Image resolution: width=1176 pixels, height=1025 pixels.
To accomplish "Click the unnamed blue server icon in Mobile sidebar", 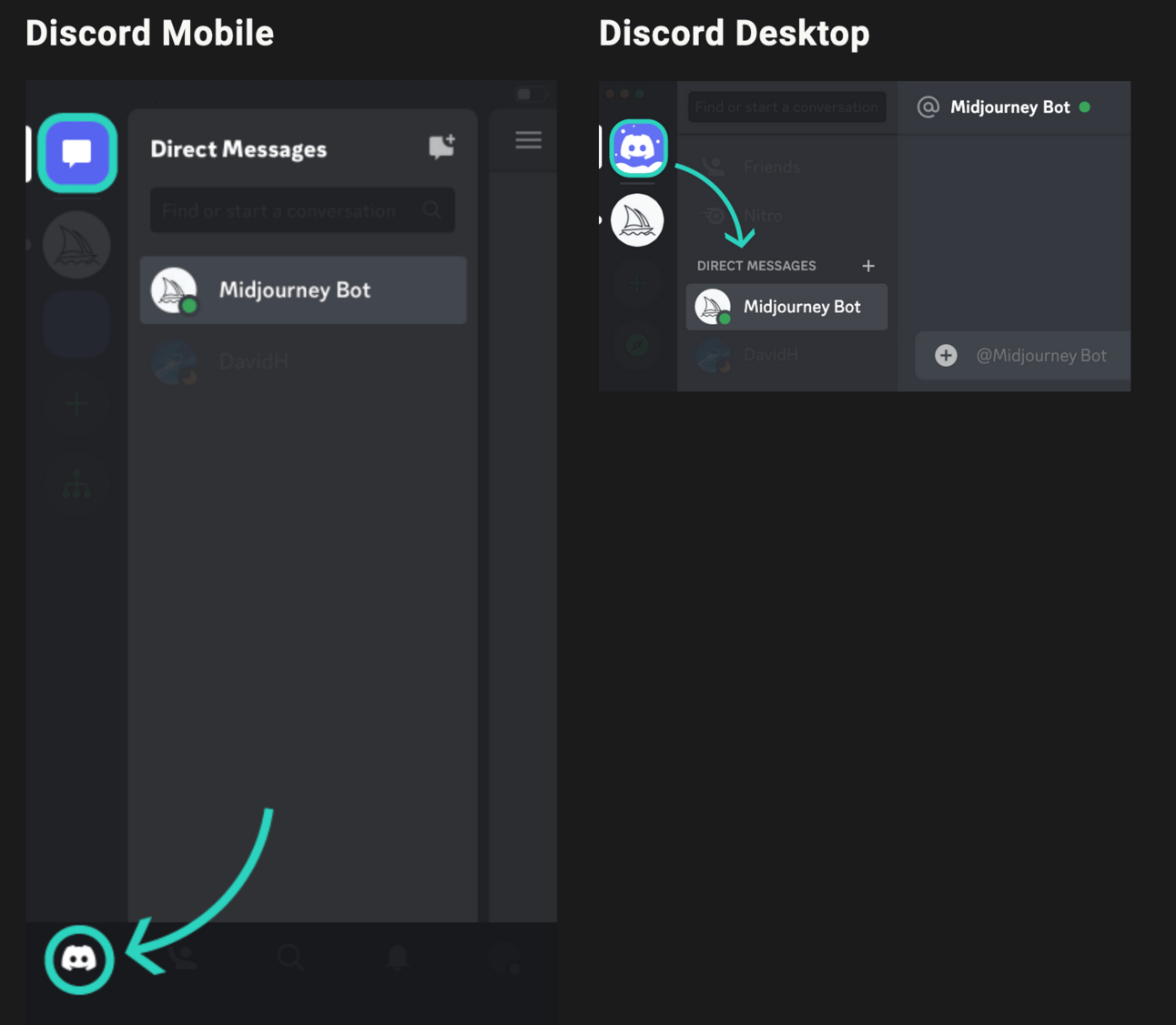I will (x=76, y=324).
